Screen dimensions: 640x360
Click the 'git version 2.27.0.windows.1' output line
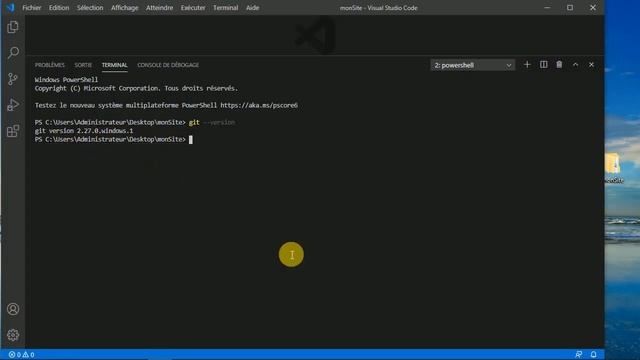click(x=84, y=131)
